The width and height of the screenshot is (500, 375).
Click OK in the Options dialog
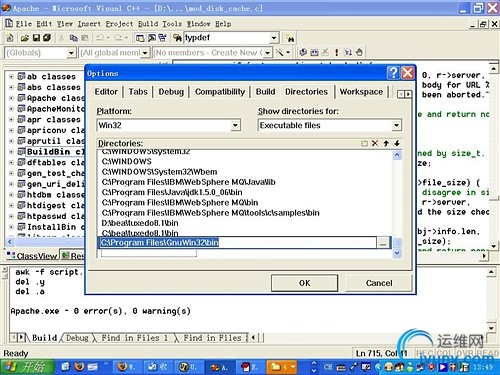point(304,283)
